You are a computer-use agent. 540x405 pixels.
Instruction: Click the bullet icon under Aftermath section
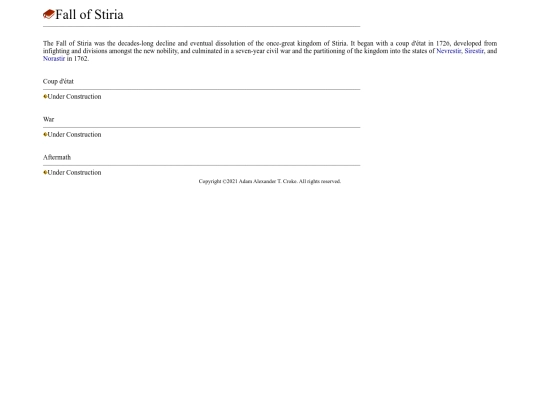45,172
